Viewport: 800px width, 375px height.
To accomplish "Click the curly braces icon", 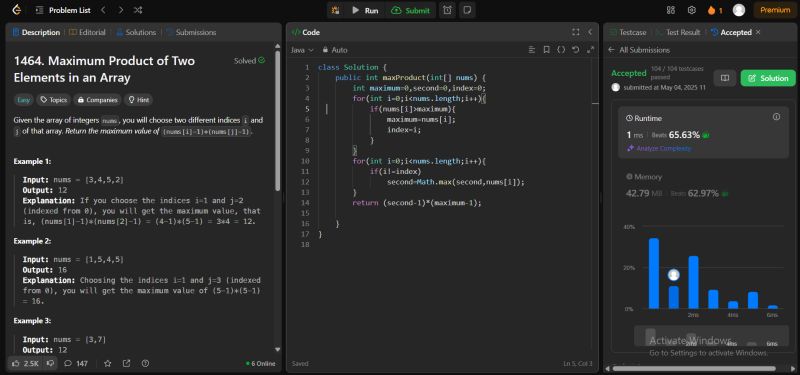I will 561,49.
